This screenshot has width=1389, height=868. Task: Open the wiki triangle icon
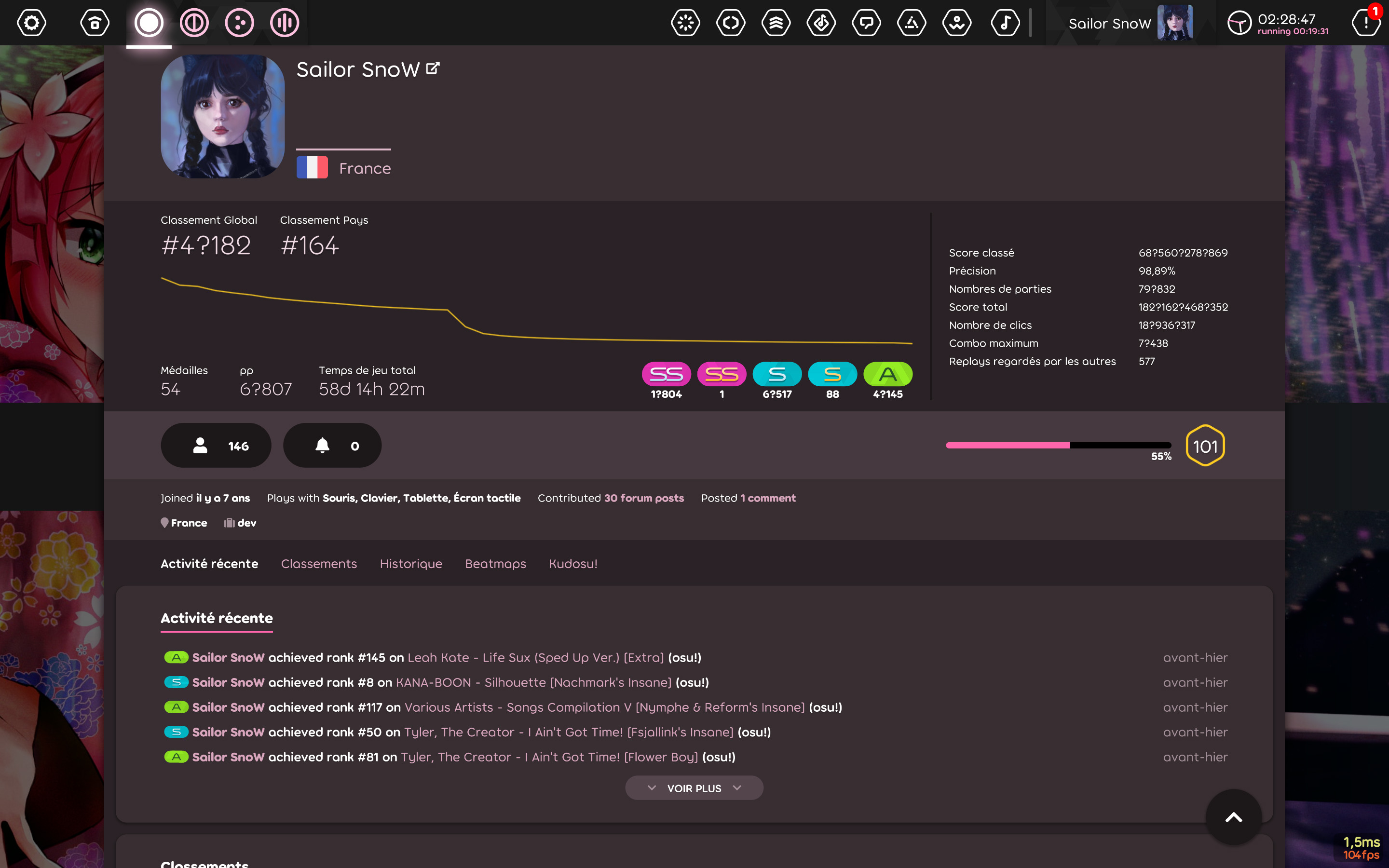pyautogui.click(x=912, y=23)
